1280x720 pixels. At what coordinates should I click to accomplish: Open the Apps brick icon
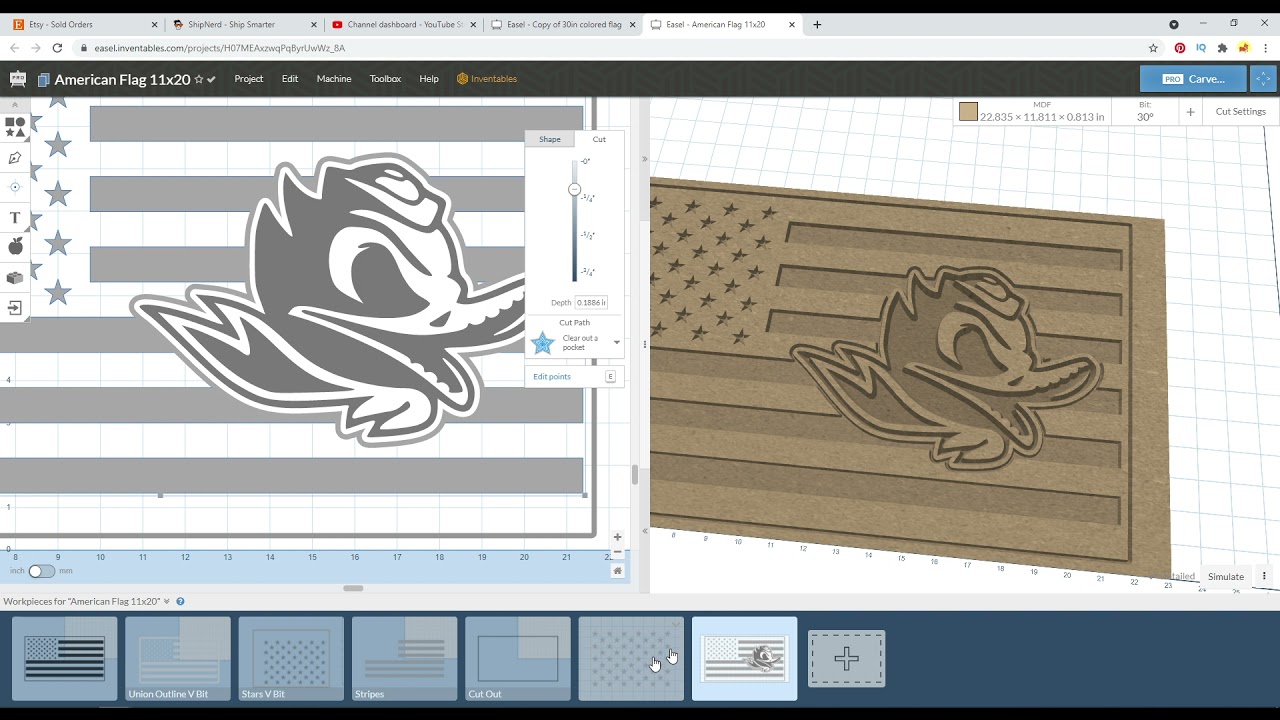pyautogui.click(x=15, y=277)
